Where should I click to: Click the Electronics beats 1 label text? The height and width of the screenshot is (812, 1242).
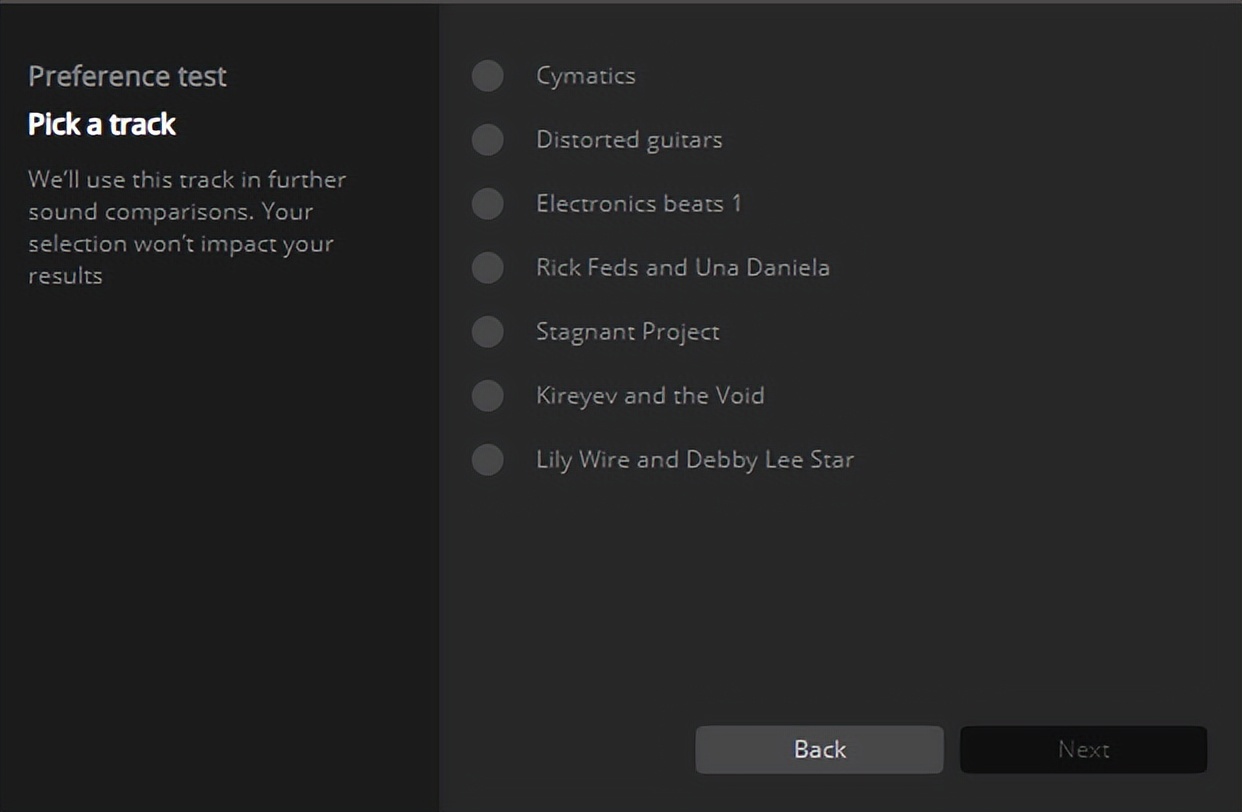point(639,204)
